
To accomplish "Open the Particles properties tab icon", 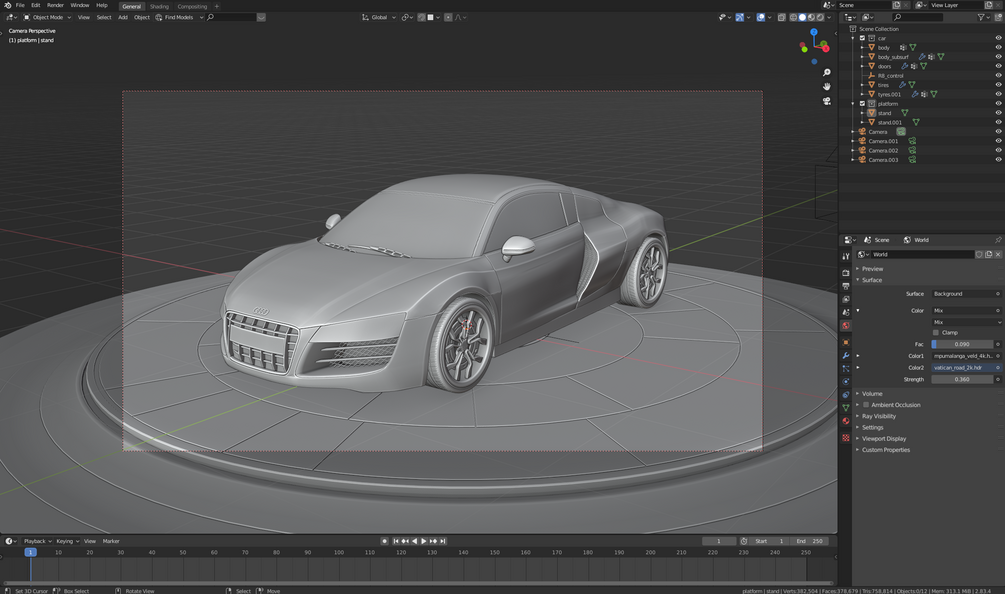I will click(846, 368).
